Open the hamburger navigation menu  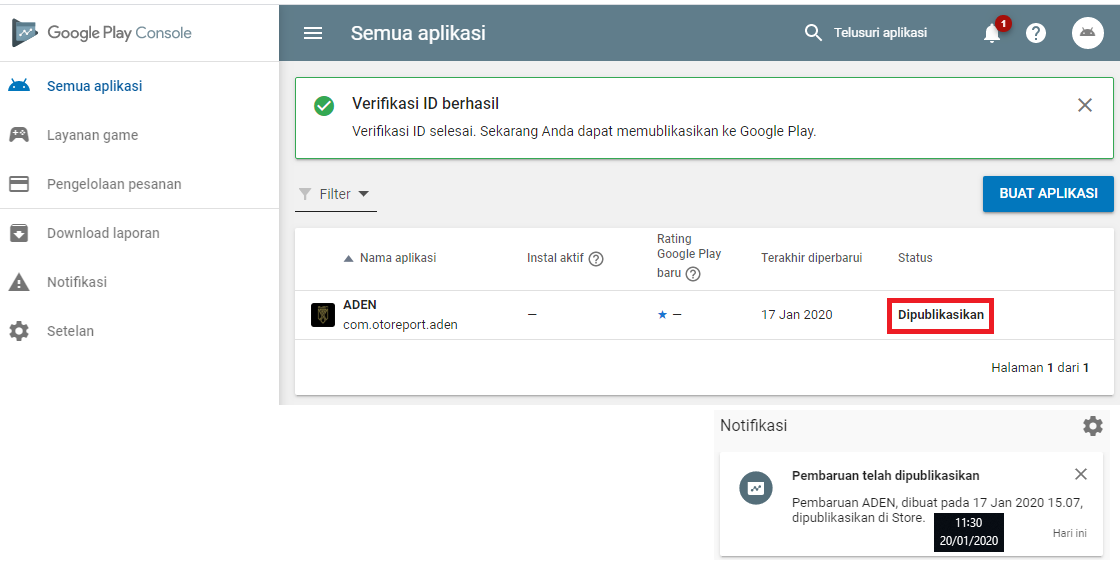313,33
